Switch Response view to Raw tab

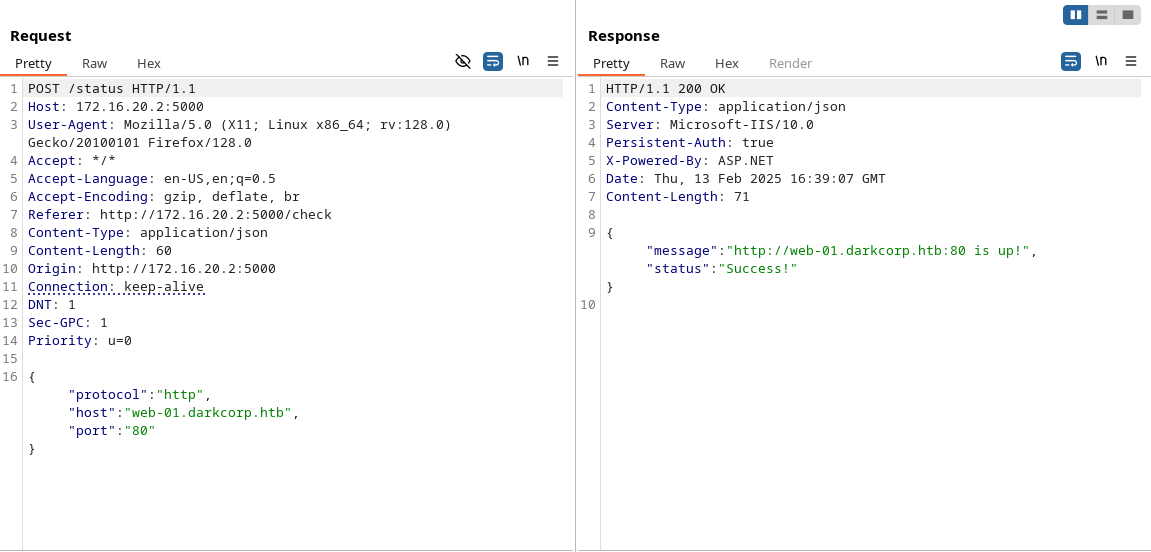coord(673,63)
